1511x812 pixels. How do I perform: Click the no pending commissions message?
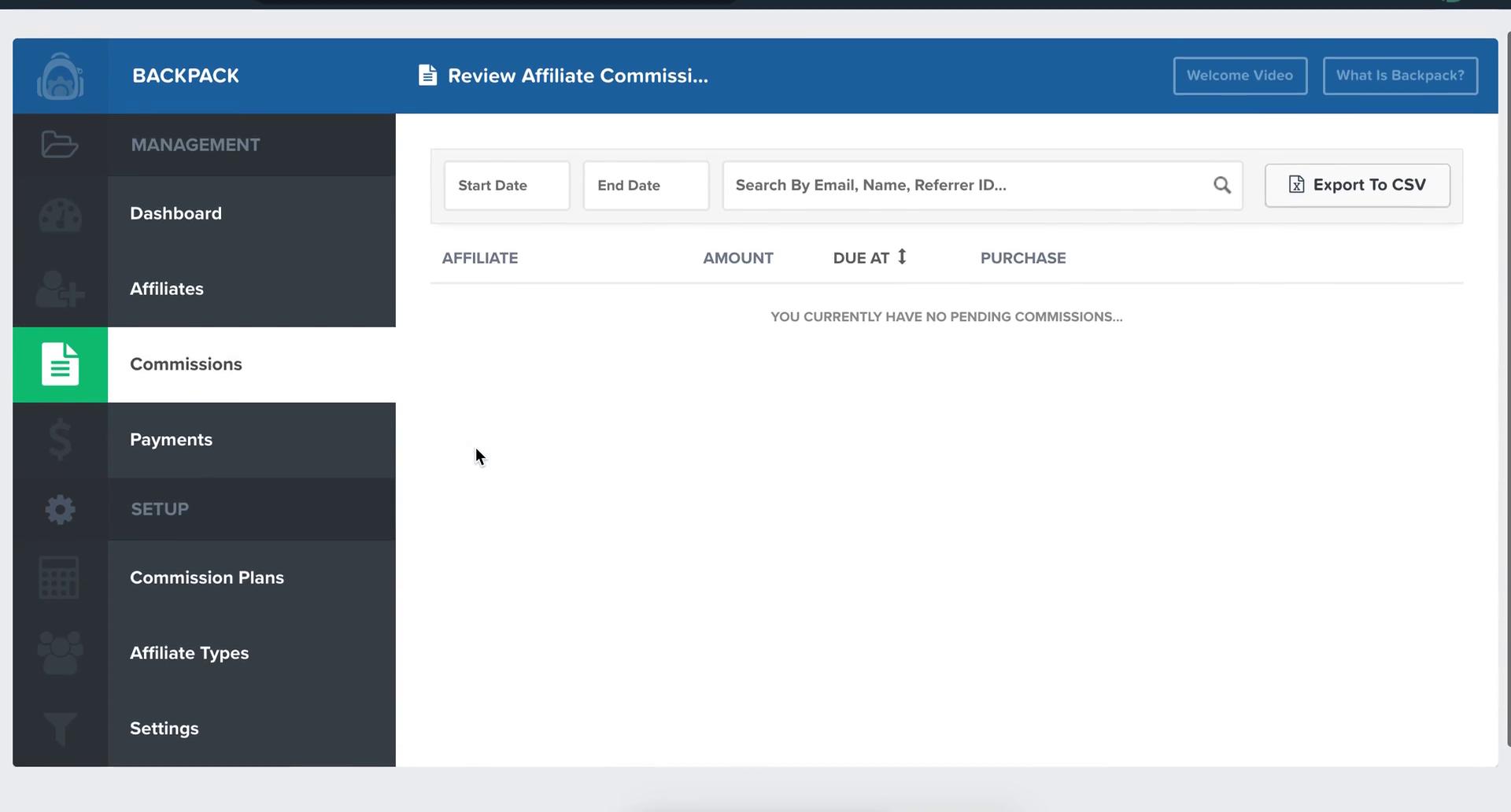click(947, 317)
